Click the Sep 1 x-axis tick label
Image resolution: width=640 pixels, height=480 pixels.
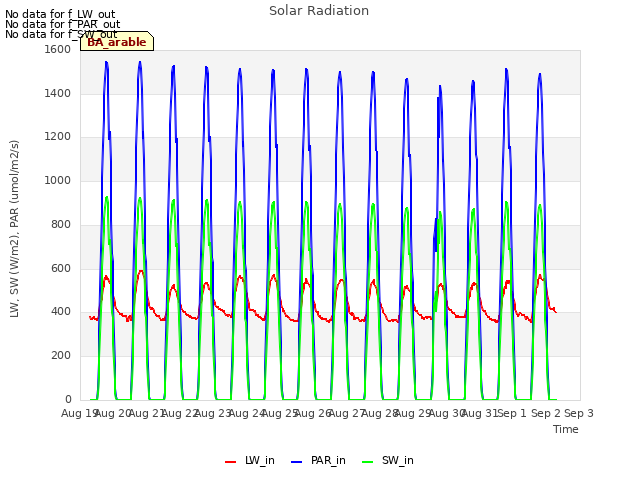pos(512,413)
